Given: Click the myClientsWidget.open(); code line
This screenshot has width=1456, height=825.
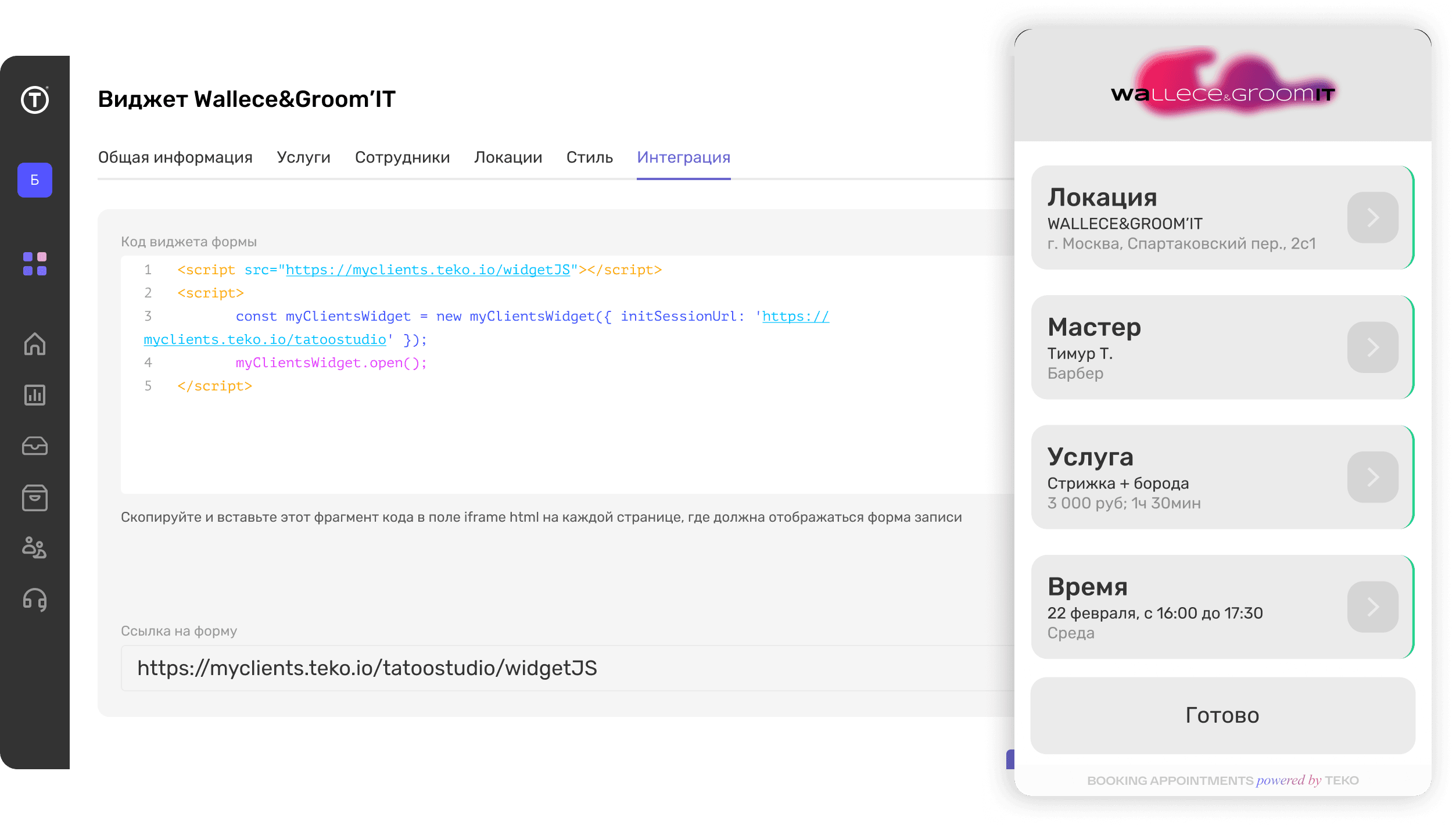Looking at the screenshot, I should click(x=331, y=363).
